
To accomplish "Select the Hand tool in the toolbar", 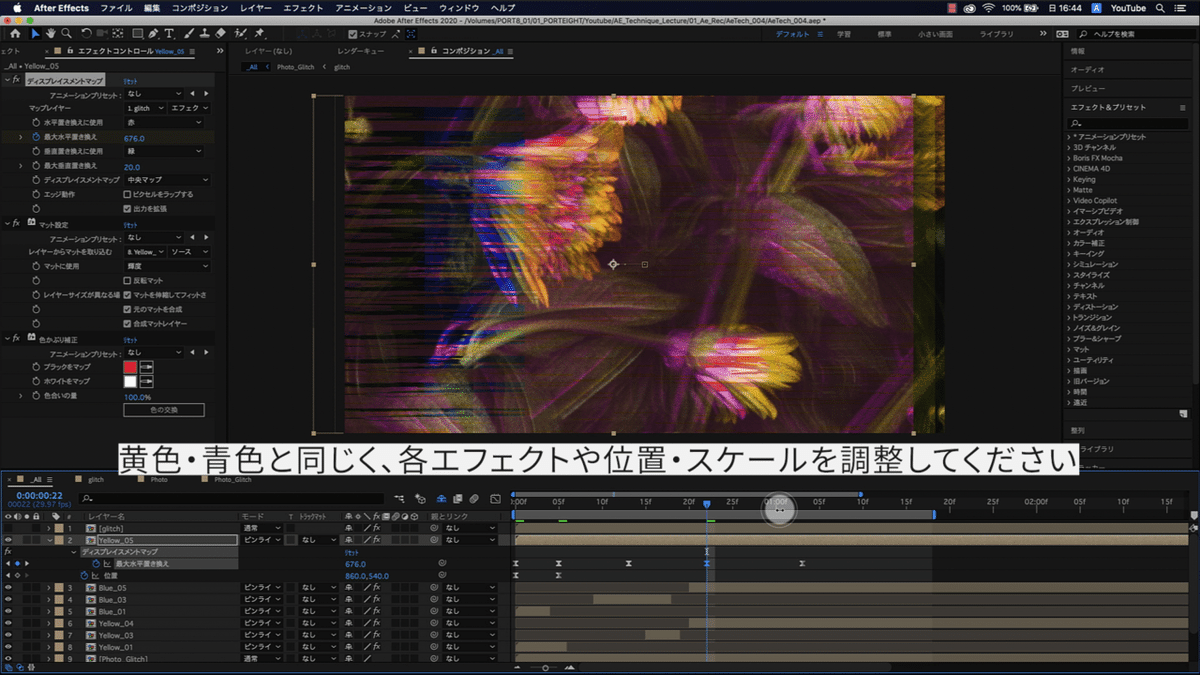I will [x=50, y=33].
